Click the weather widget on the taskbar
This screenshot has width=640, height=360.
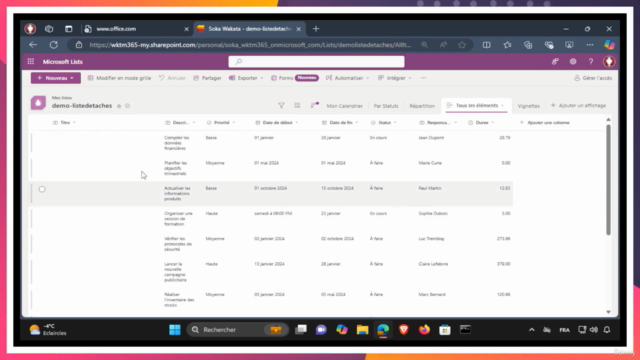pos(48,330)
